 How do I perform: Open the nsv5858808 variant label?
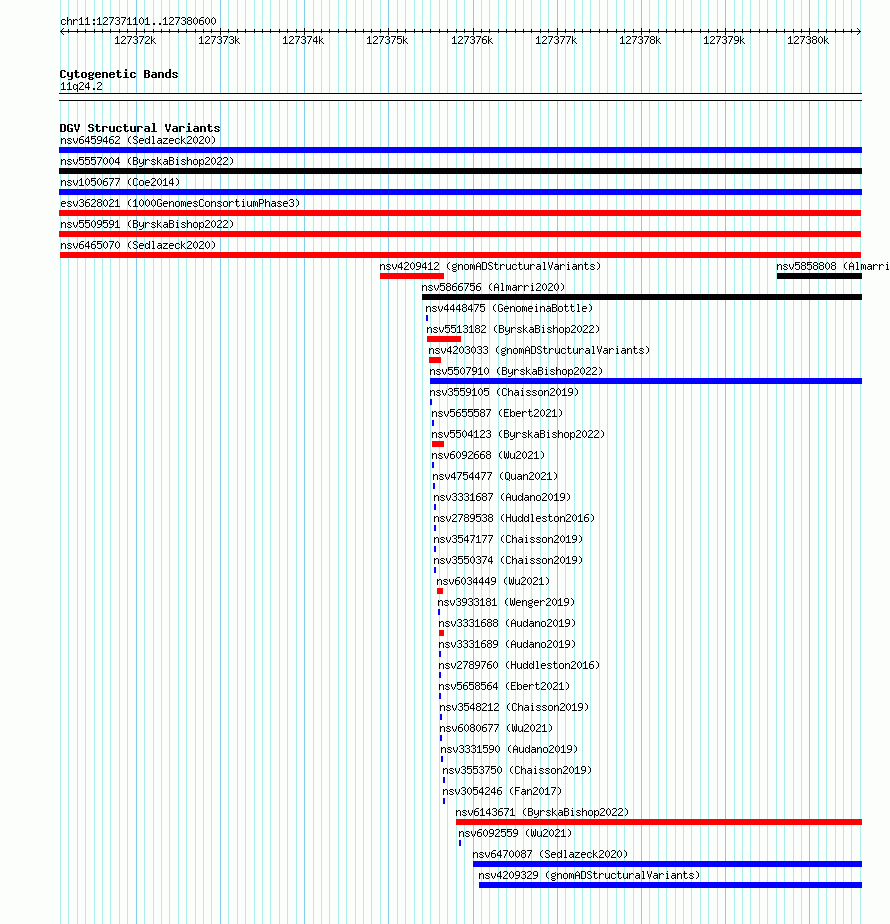tap(832, 266)
